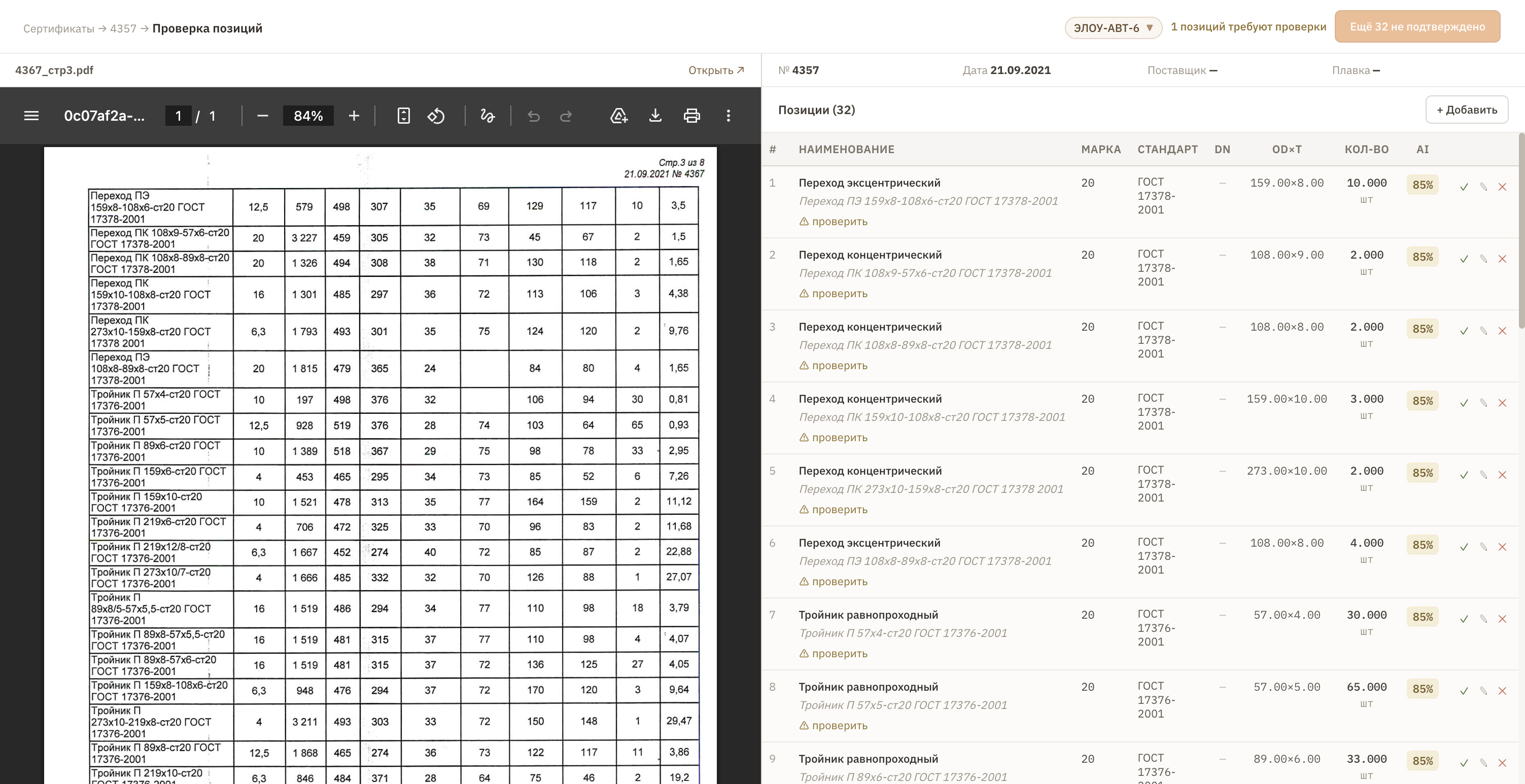Open the PDF via Открыть link
This screenshot has width=1525, height=784.
[716, 70]
